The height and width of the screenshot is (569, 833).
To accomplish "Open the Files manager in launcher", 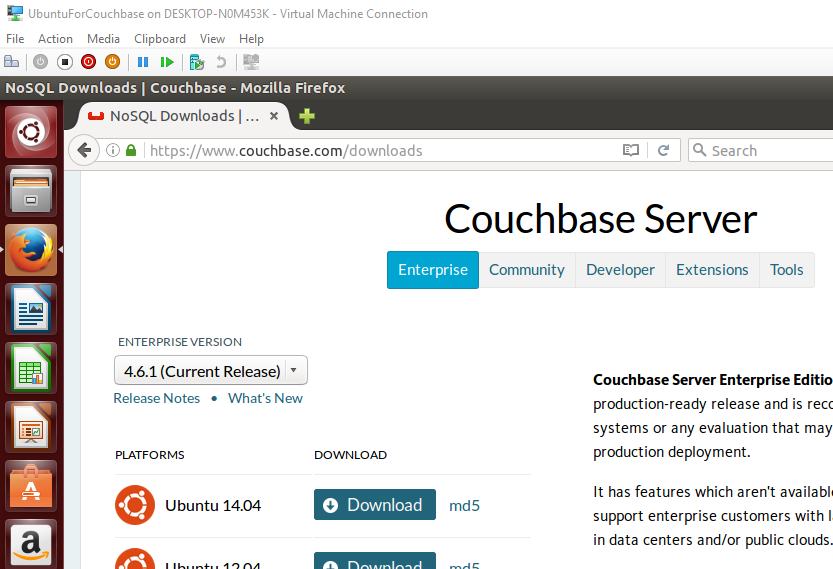I will pos(31,191).
